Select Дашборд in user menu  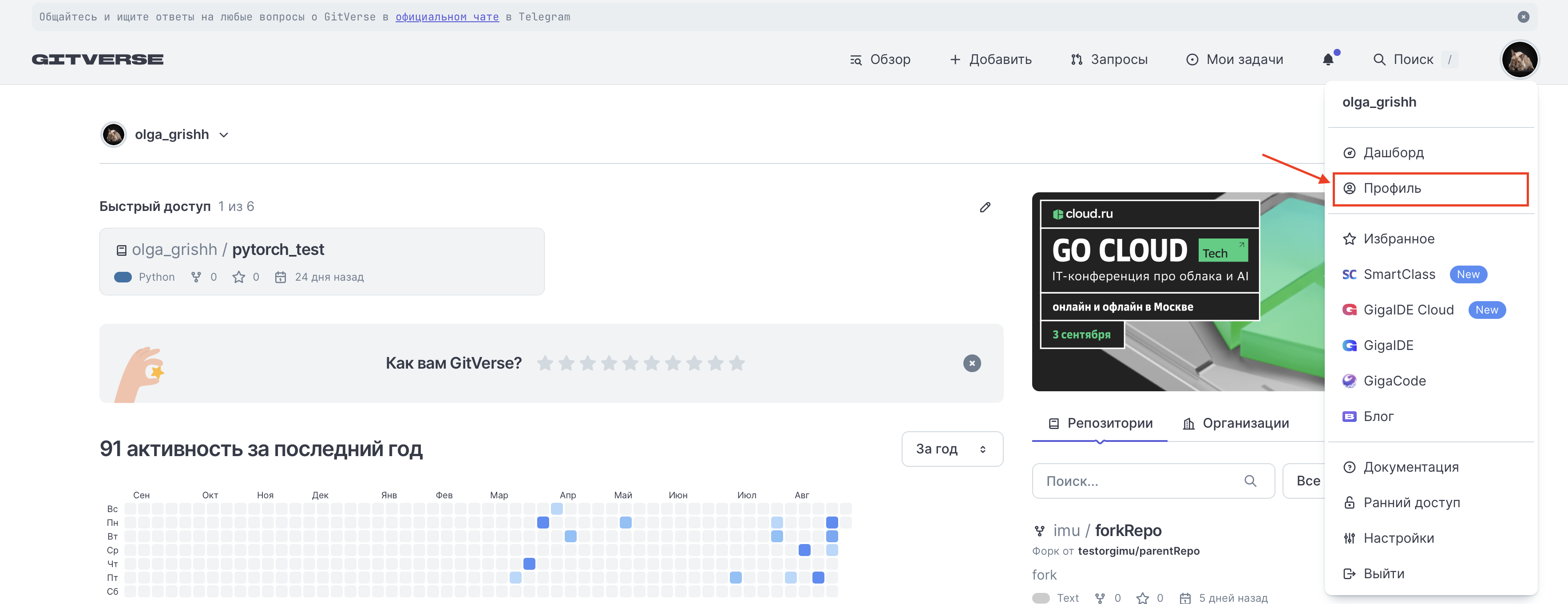tap(1430, 153)
